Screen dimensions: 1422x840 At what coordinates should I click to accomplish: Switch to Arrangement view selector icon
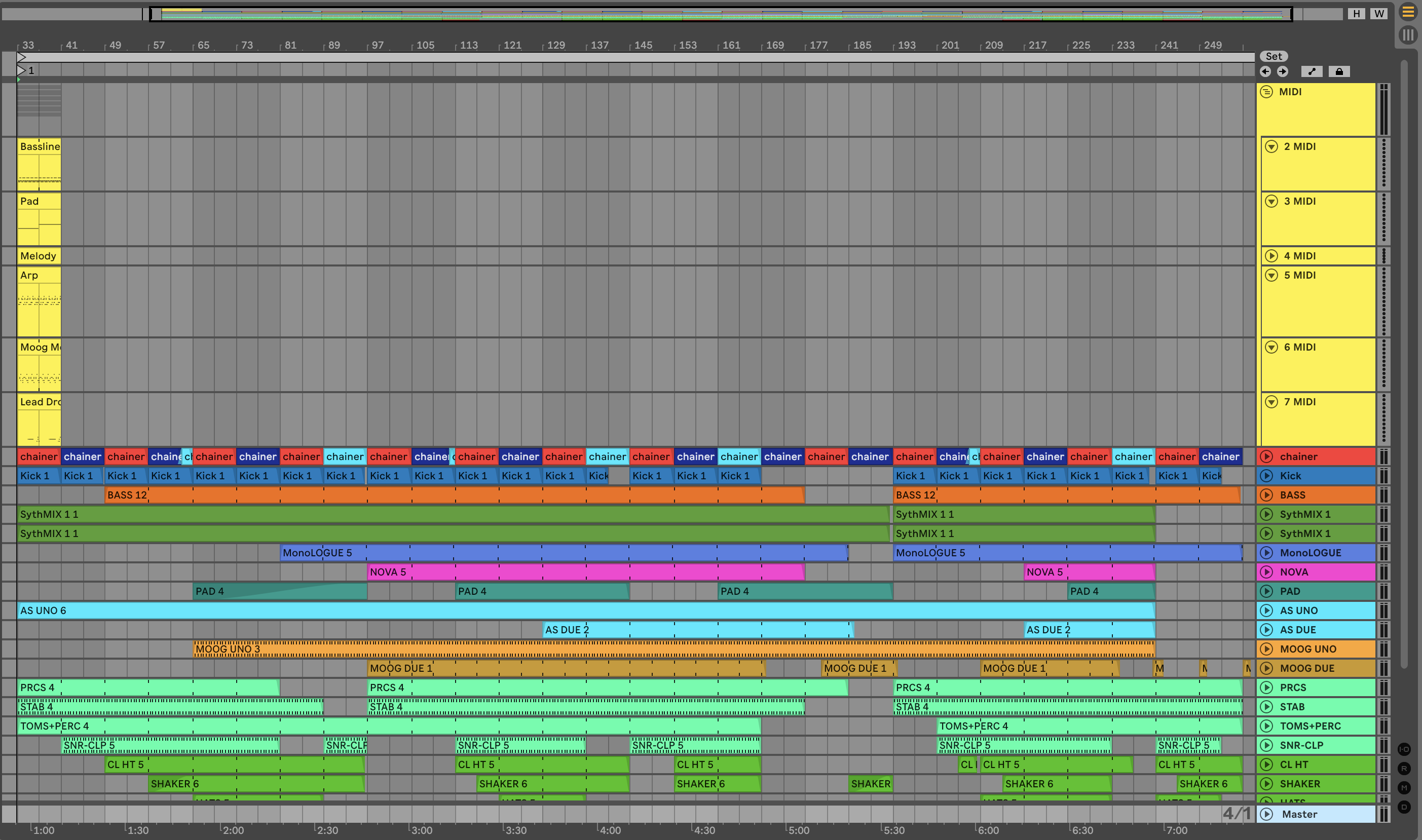click(1407, 13)
